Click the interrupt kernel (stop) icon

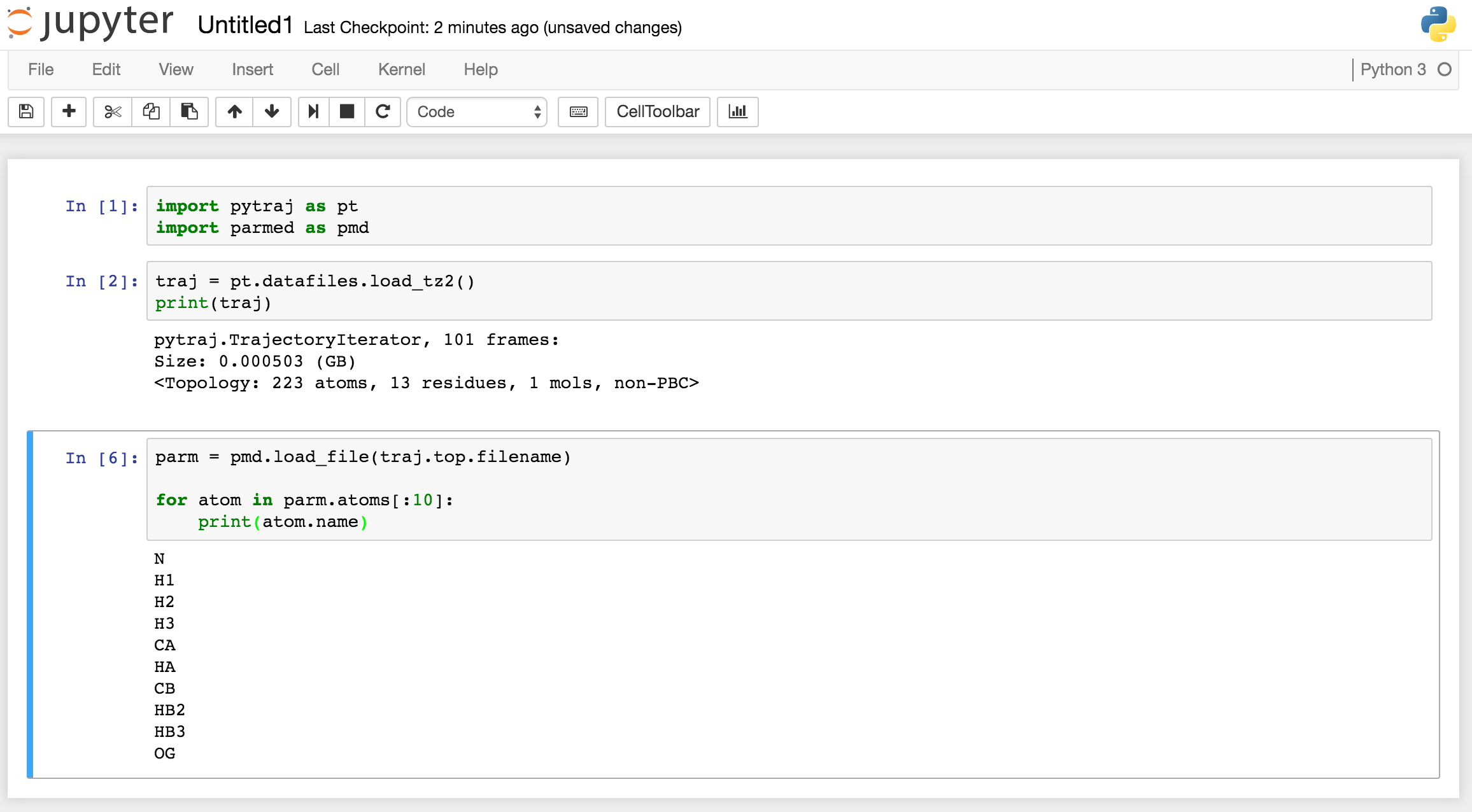(347, 111)
